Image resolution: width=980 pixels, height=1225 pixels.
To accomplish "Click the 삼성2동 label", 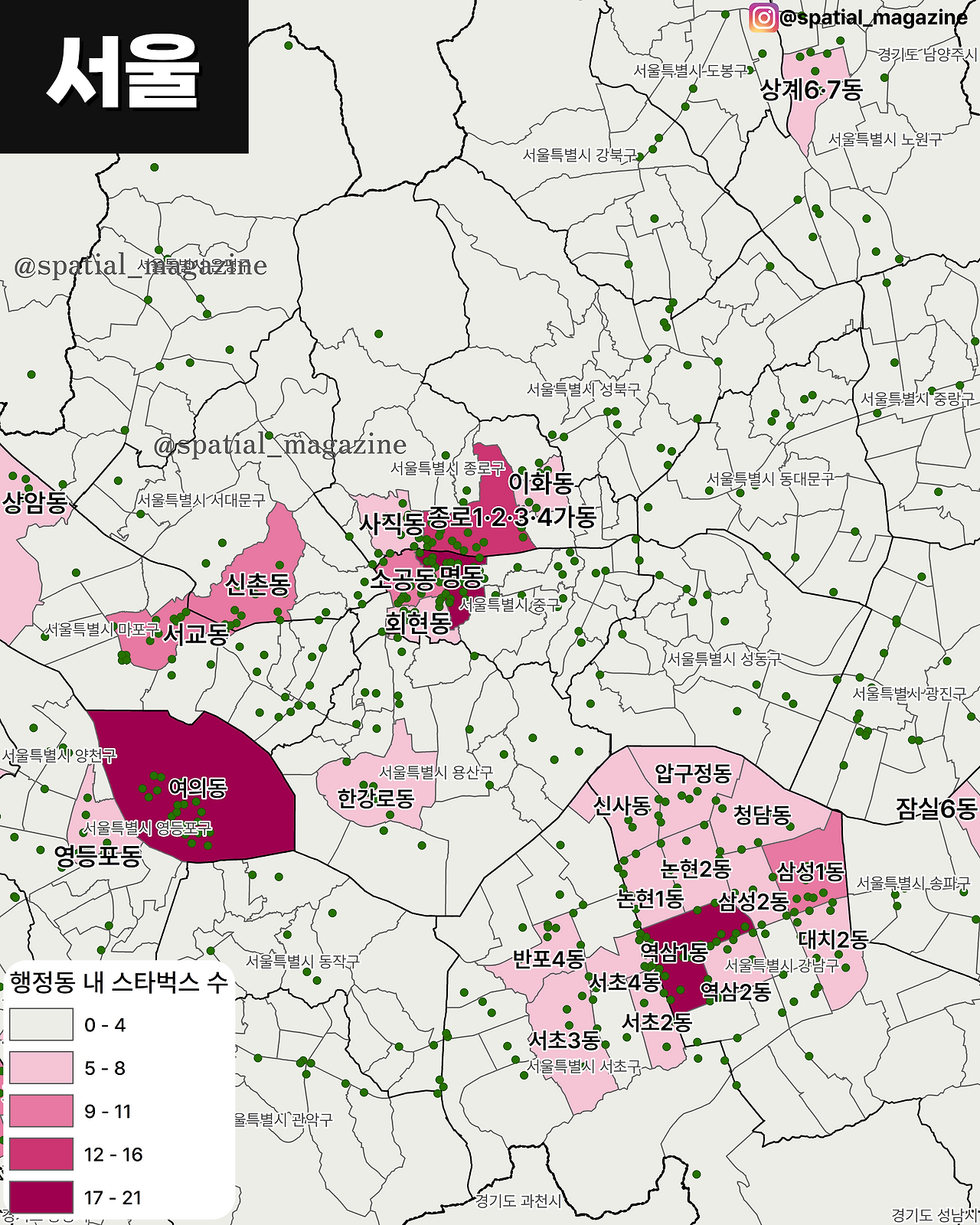I will coord(753,901).
